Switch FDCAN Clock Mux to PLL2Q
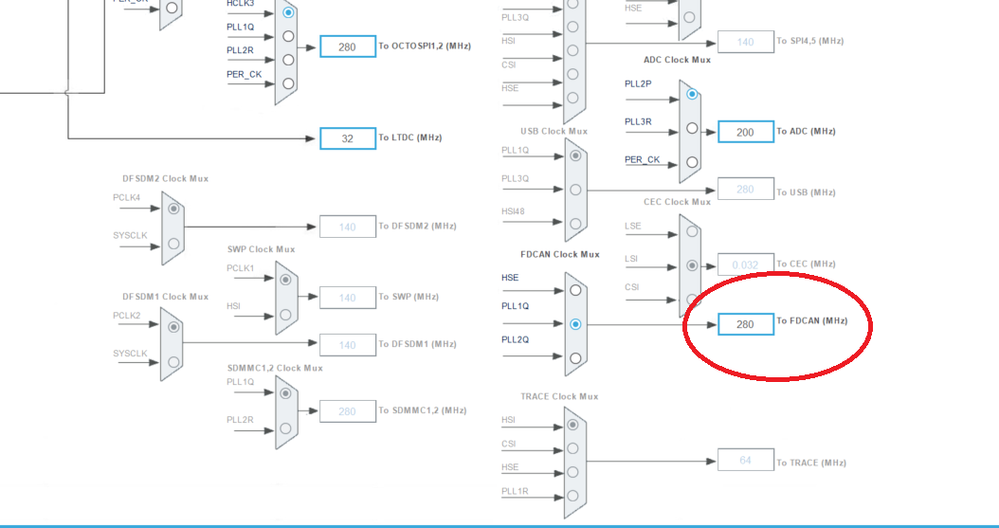999x528 pixels. click(x=576, y=359)
